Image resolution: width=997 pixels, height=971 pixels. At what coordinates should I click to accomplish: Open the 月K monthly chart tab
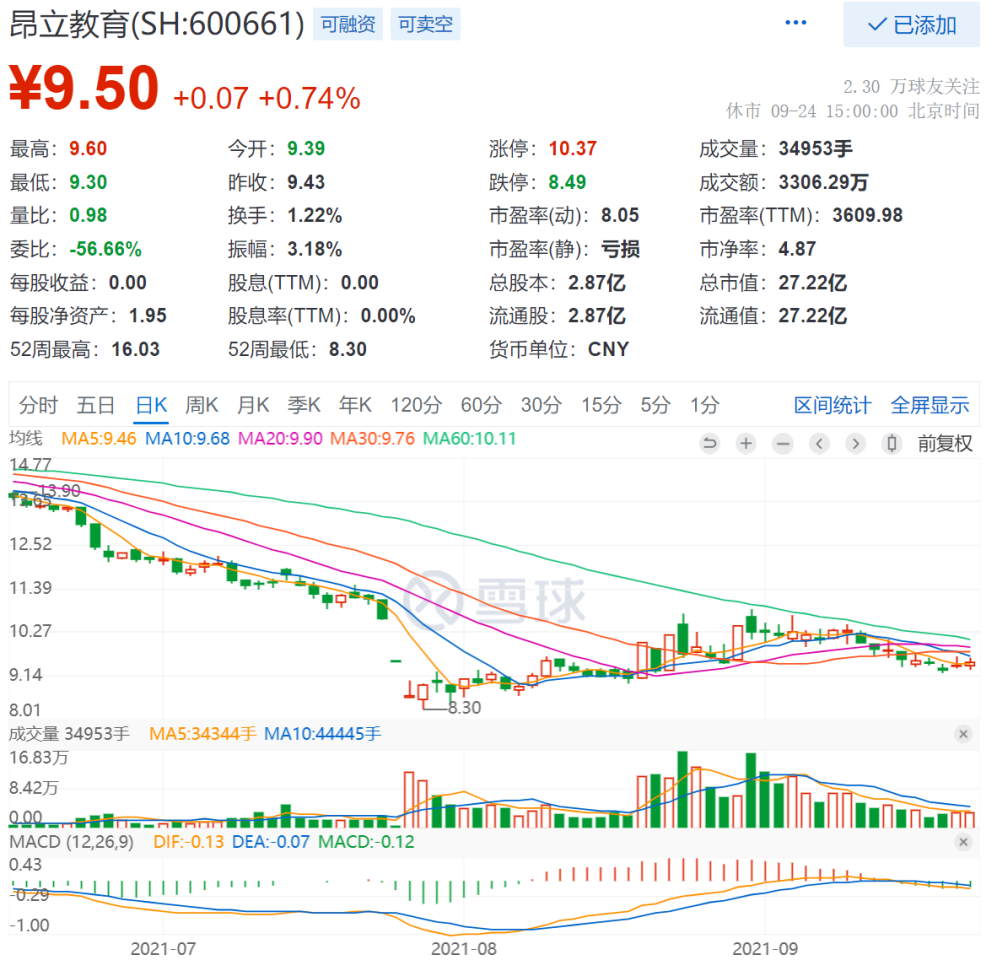click(x=253, y=405)
